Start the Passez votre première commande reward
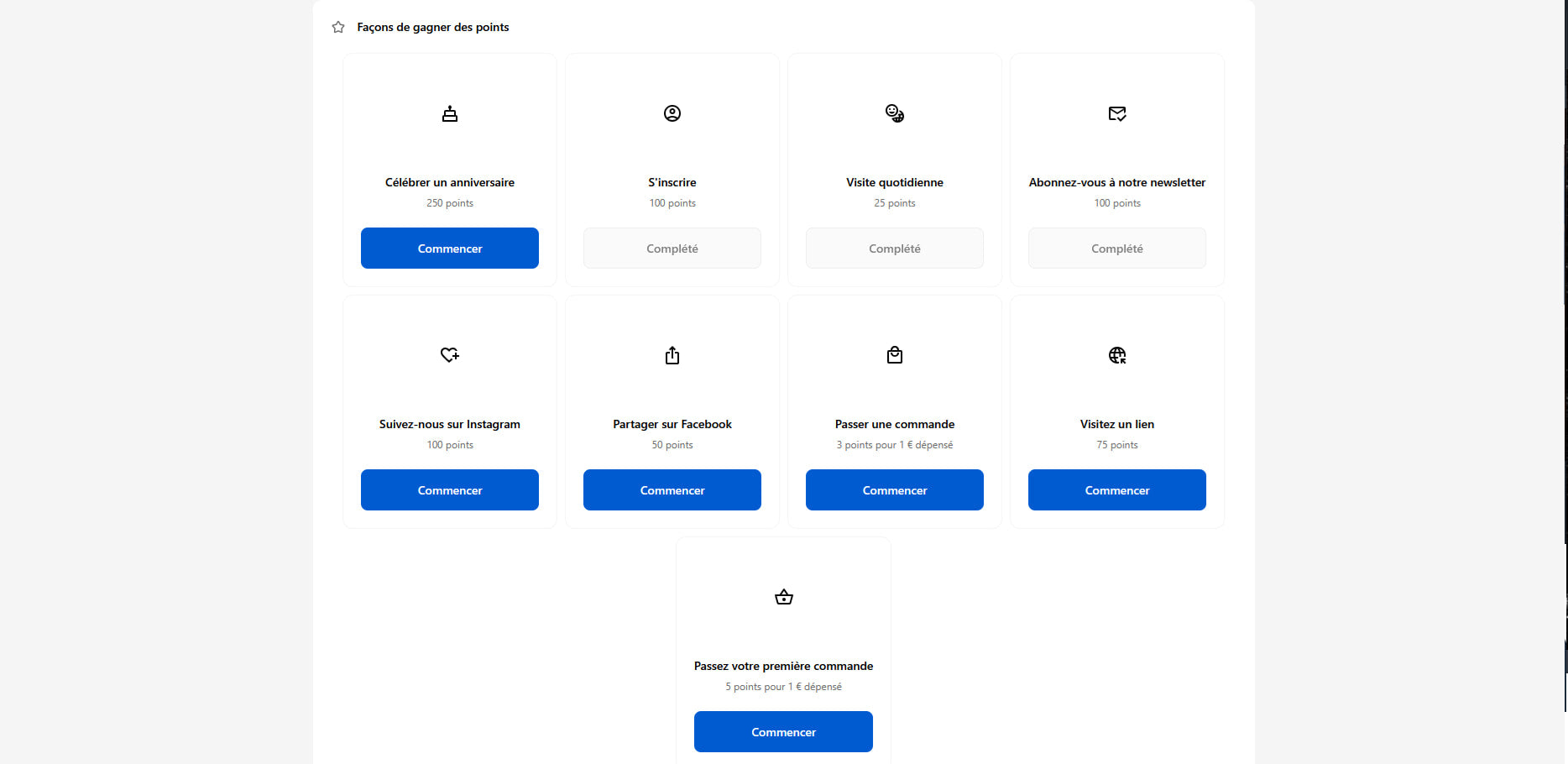1568x764 pixels. (783, 732)
